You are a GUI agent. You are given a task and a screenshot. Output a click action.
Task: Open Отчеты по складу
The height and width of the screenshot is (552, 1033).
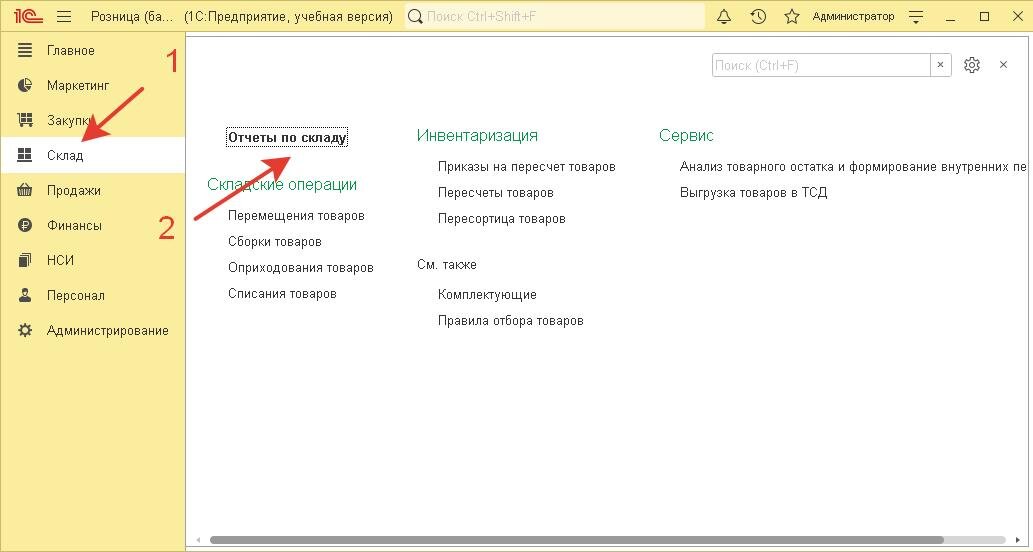pyautogui.click(x=287, y=138)
